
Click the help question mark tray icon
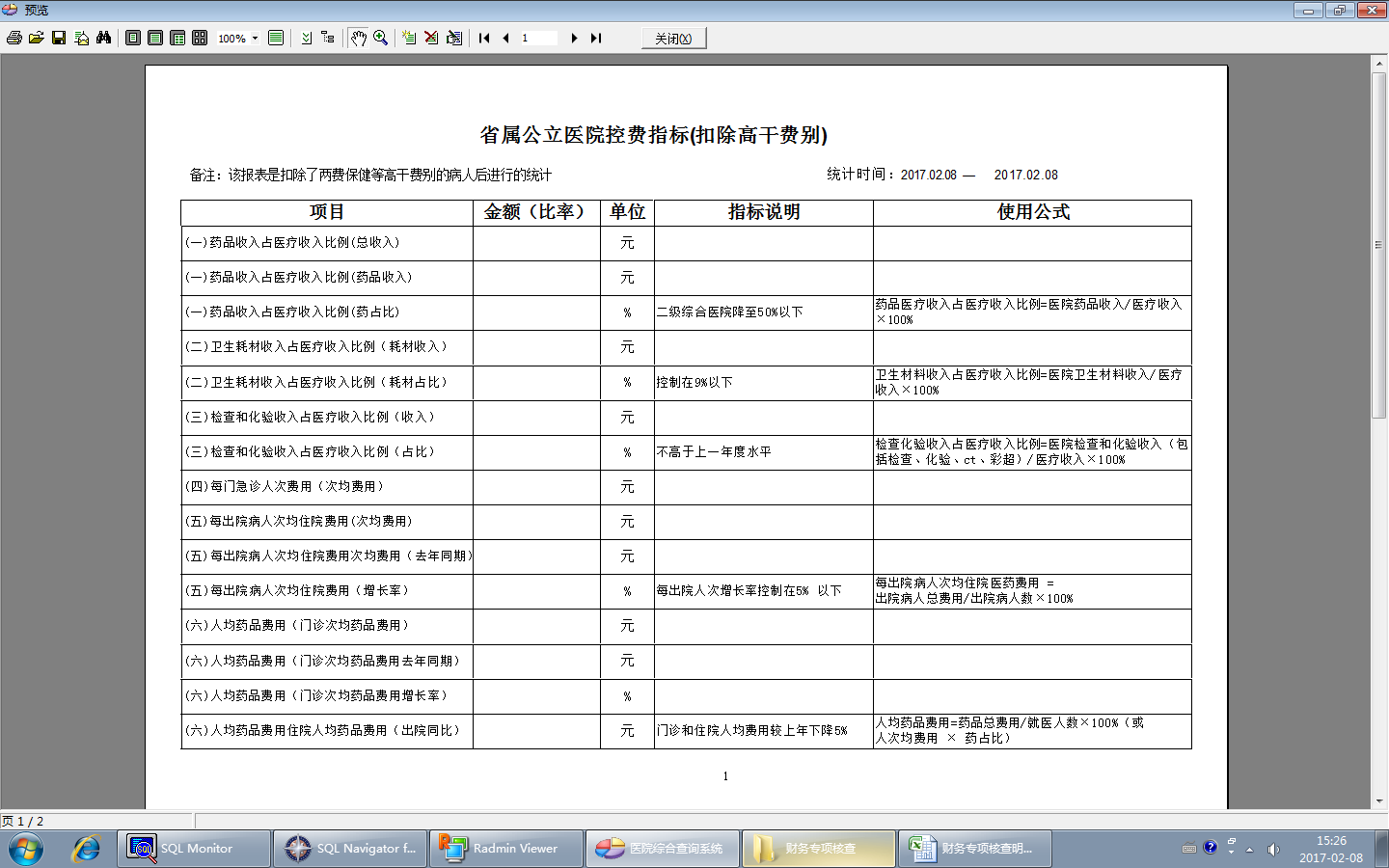click(1211, 848)
